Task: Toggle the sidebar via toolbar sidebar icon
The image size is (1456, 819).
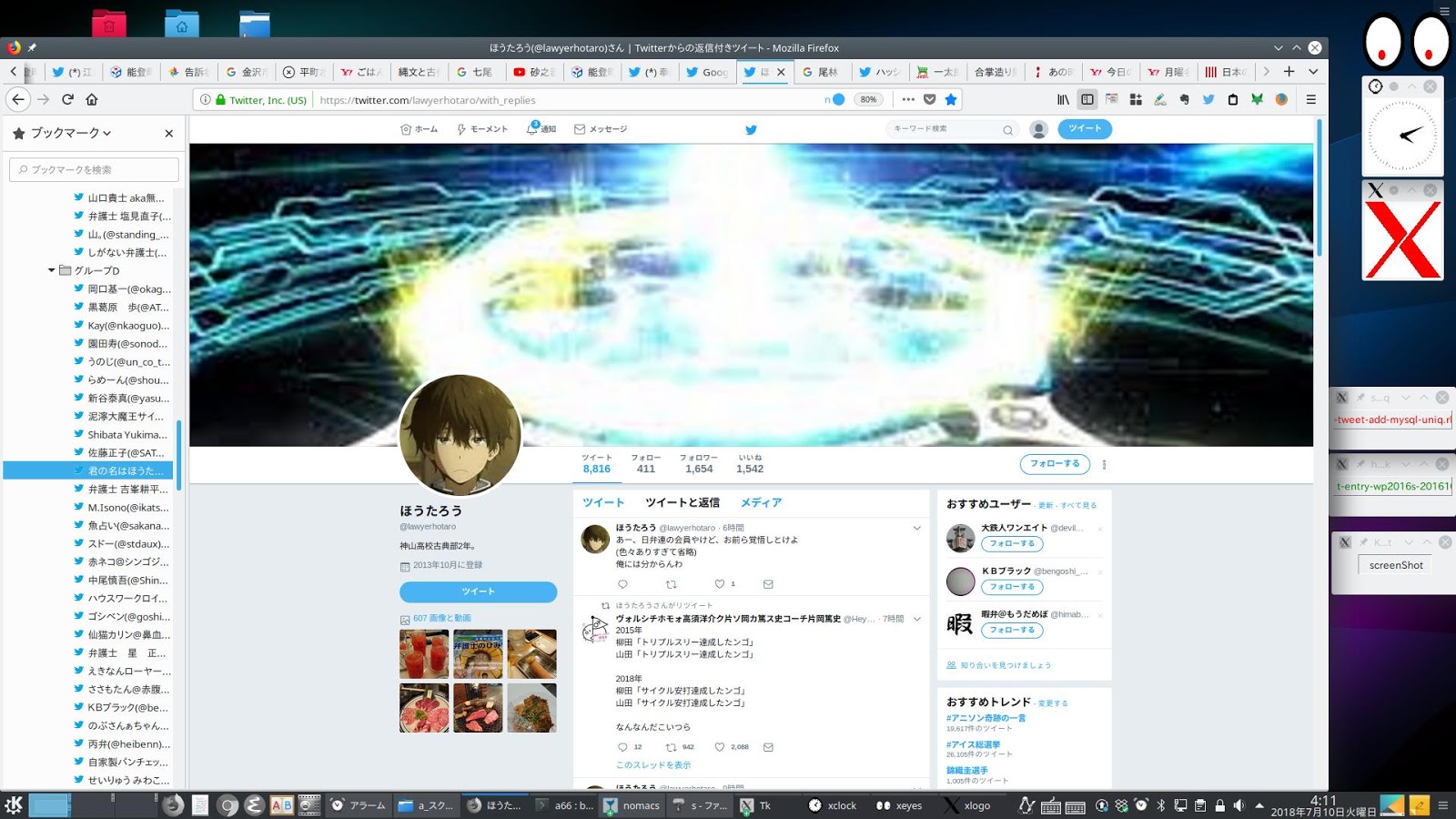Action: click(x=1087, y=99)
